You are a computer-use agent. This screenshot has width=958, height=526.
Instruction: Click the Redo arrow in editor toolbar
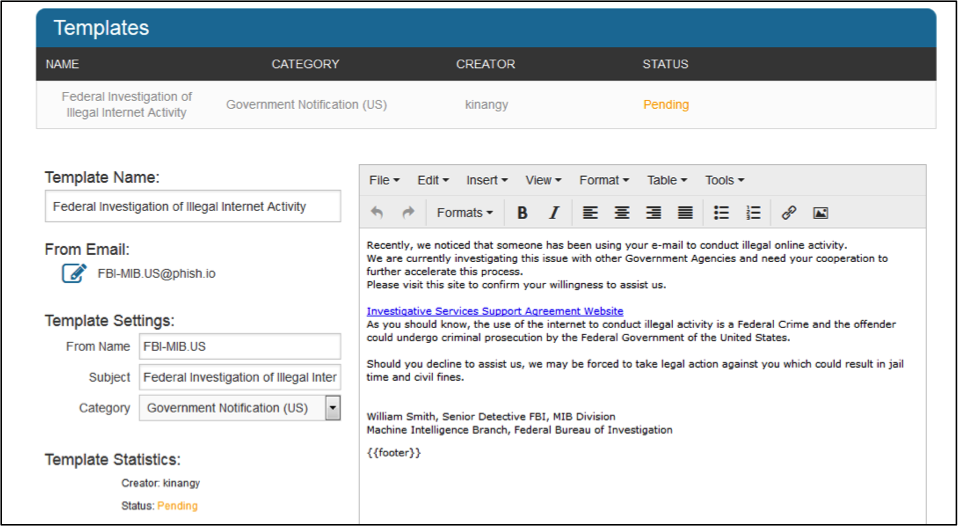pos(408,213)
